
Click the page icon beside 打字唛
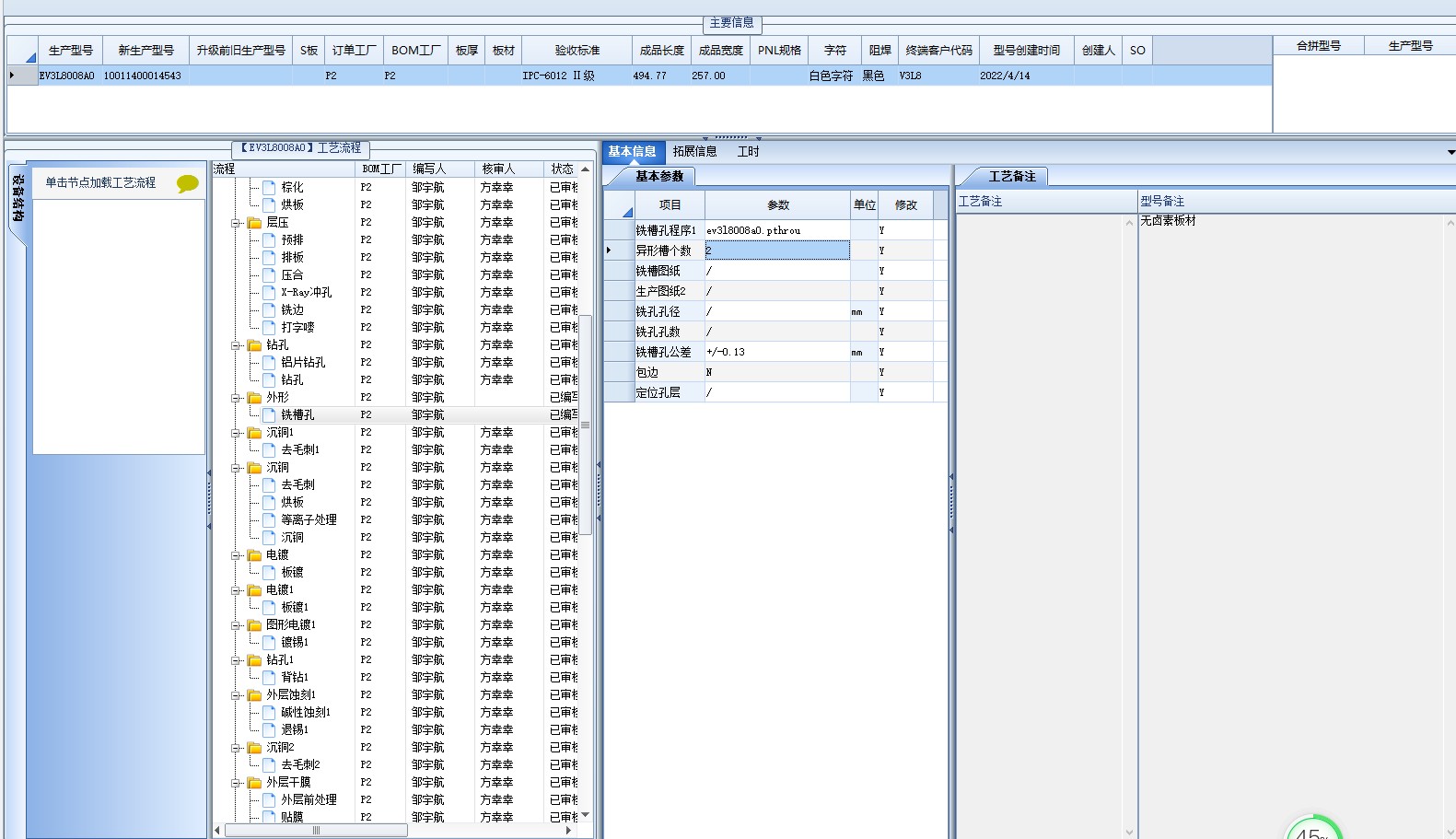269,328
